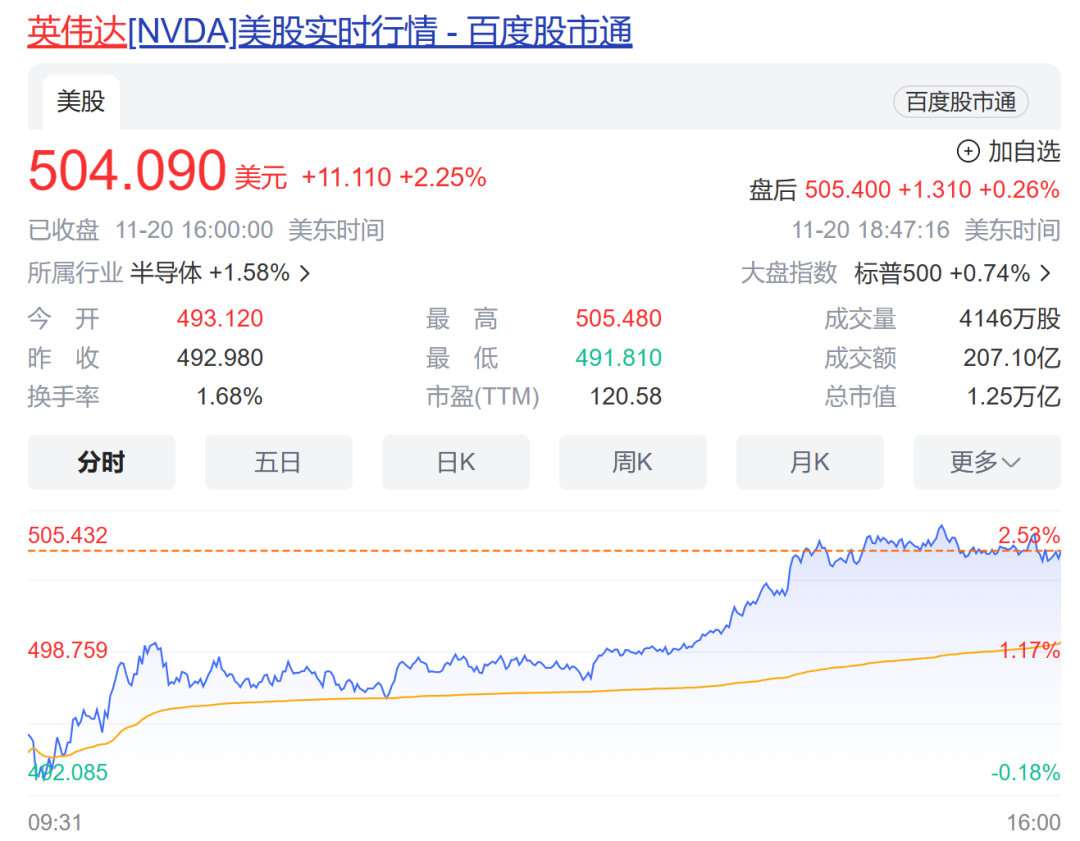Click the chart start time 09:31
This screenshot has height=841, width=1080.
54,822
